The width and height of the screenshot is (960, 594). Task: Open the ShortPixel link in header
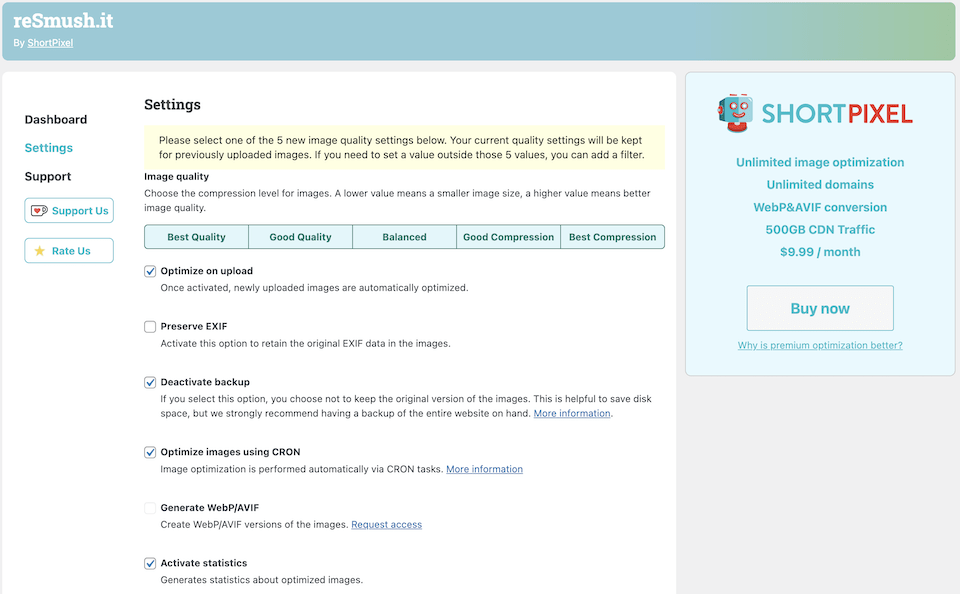[50, 43]
